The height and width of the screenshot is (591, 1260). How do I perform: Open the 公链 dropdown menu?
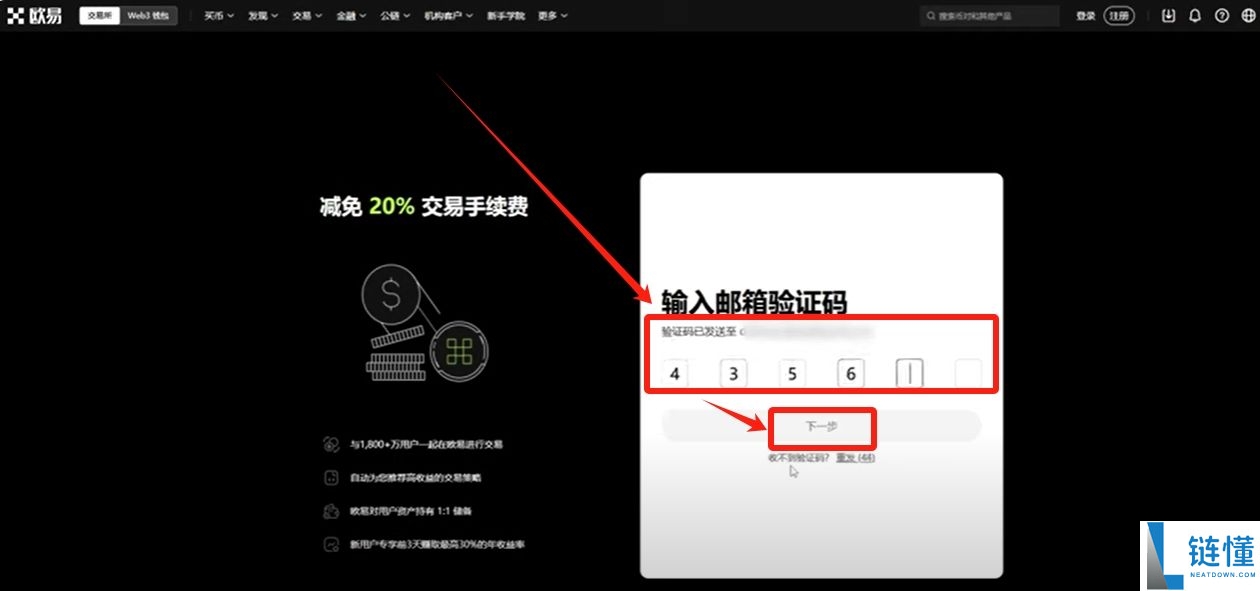pyautogui.click(x=395, y=16)
